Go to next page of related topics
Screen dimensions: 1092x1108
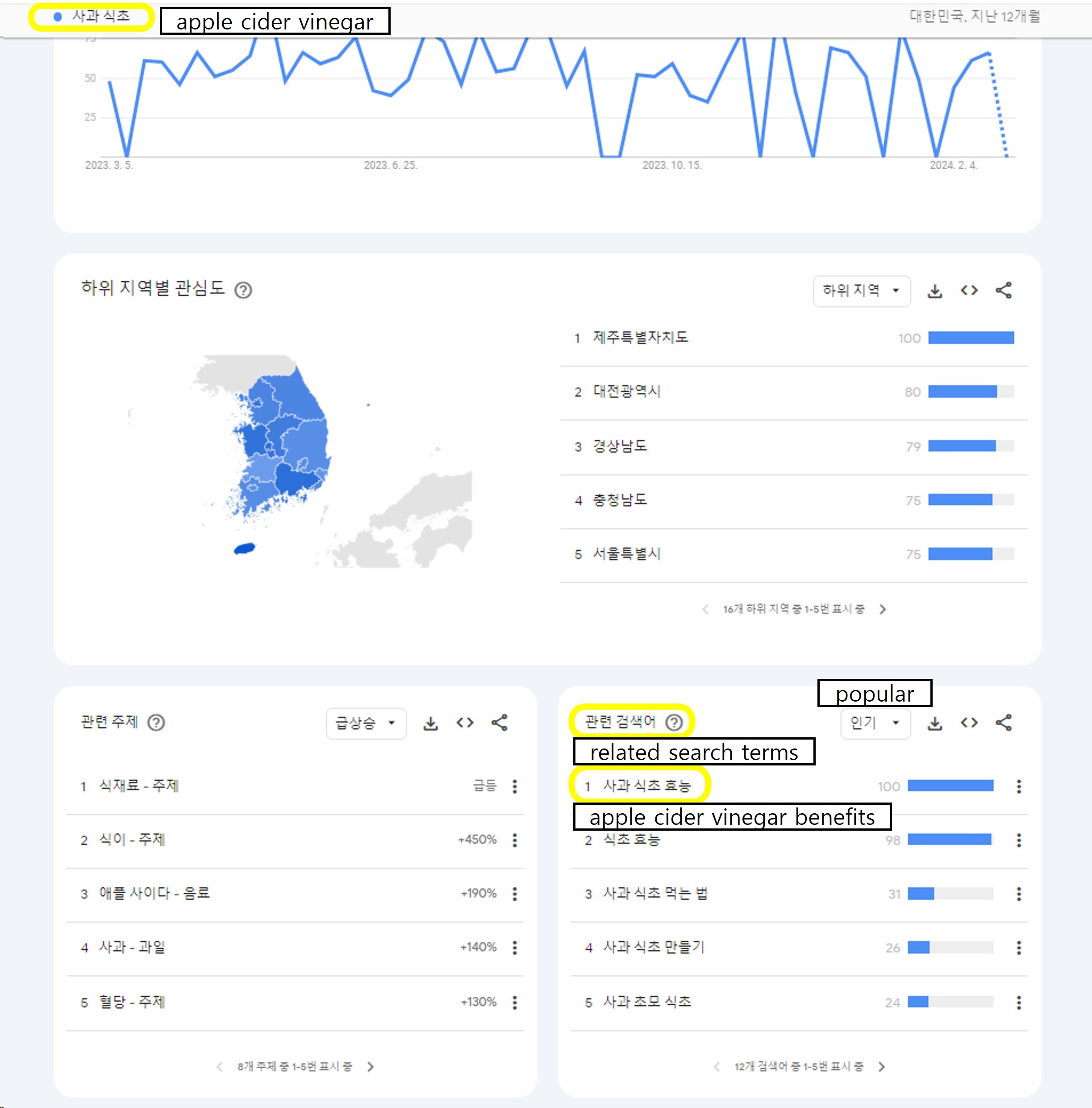(370, 1067)
